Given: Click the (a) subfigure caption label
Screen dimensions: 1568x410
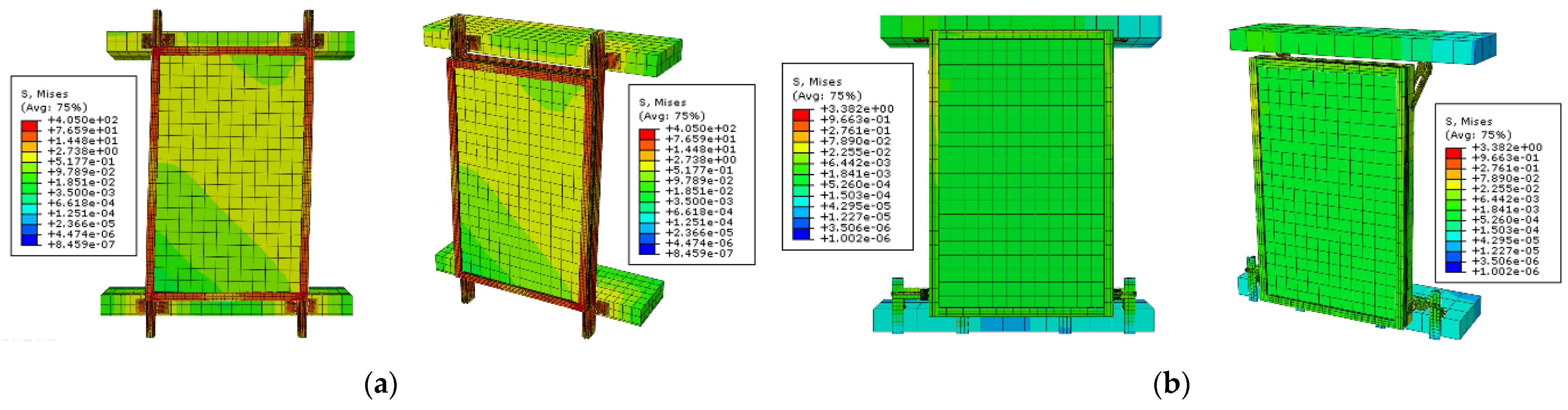Looking at the screenshot, I should point(380,385).
